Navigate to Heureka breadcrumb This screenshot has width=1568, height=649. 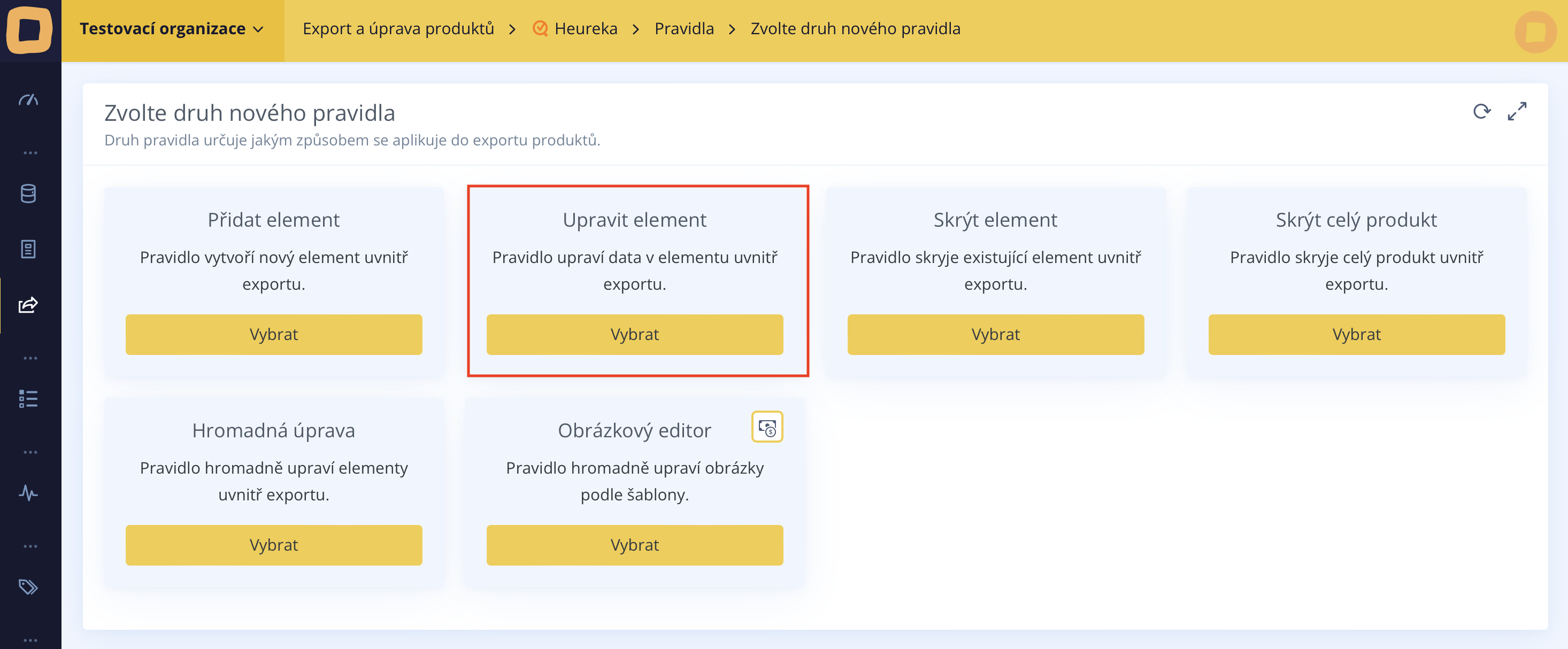[x=585, y=29]
